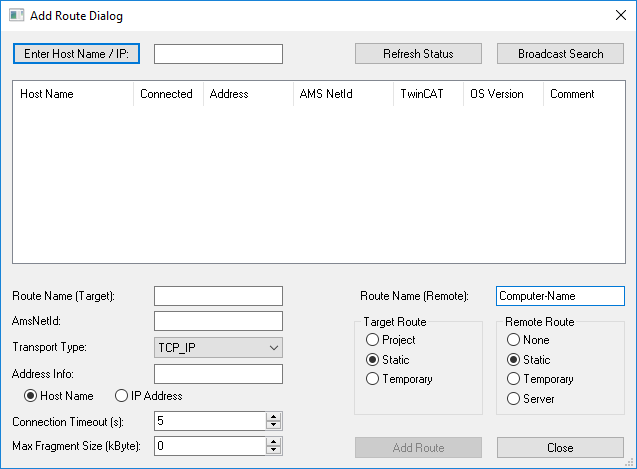This screenshot has width=637, height=469.
Task: Focus the Route Name (Target) field
Action: (x=218, y=296)
